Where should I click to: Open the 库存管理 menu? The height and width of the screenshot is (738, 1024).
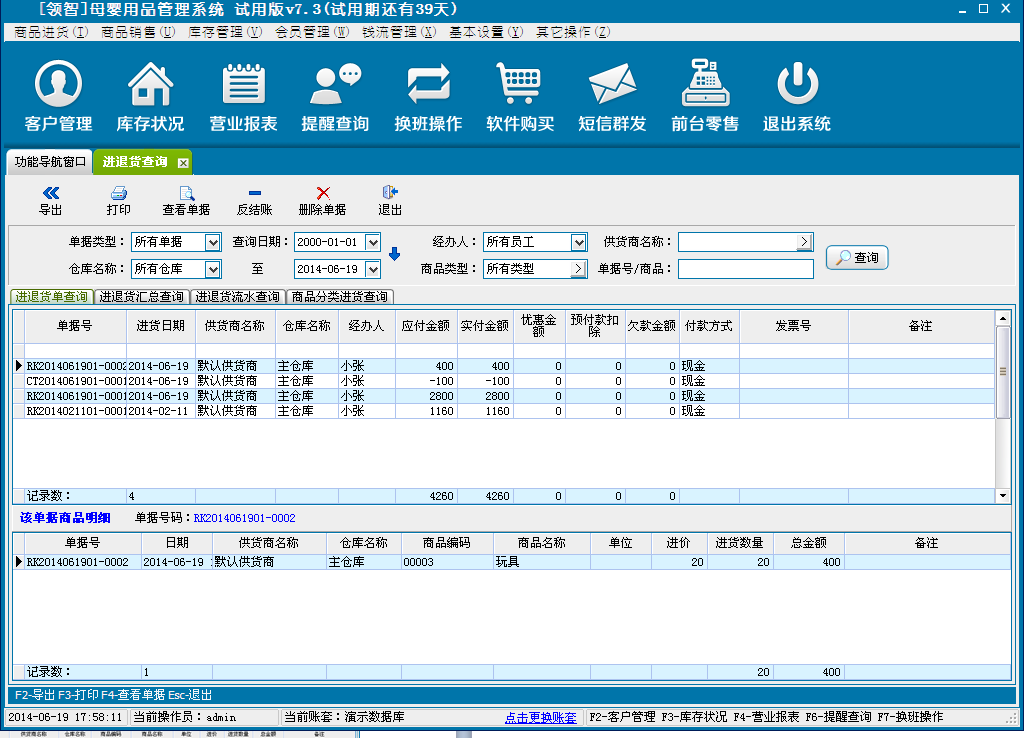tap(224, 32)
